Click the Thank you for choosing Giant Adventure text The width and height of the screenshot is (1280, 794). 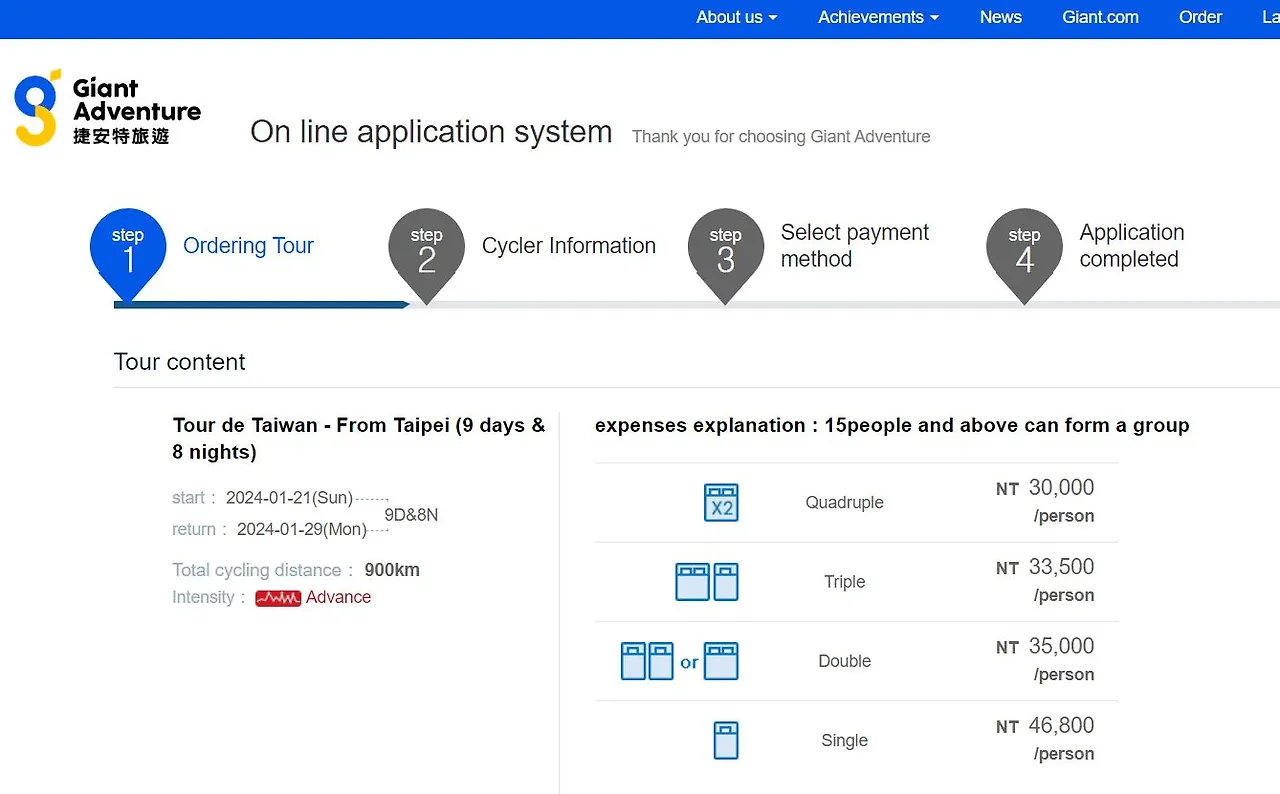coord(781,137)
